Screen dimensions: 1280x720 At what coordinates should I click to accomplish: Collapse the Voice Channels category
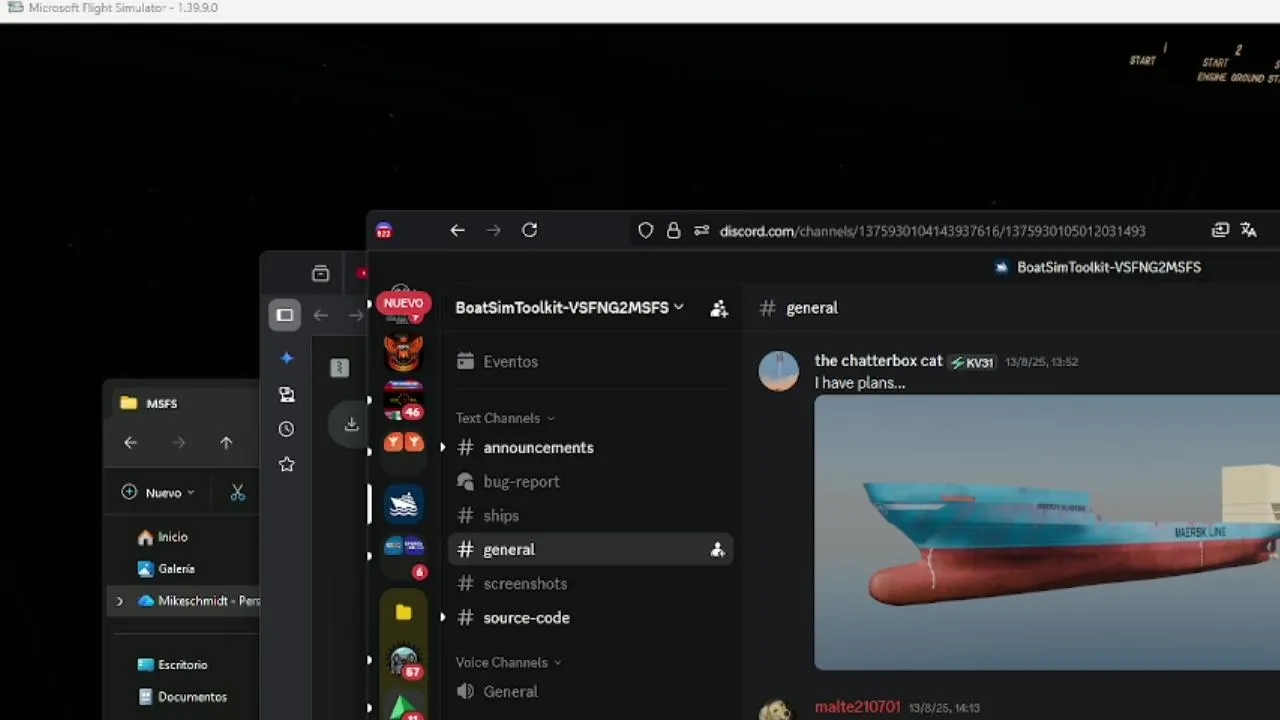pos(508,662)
